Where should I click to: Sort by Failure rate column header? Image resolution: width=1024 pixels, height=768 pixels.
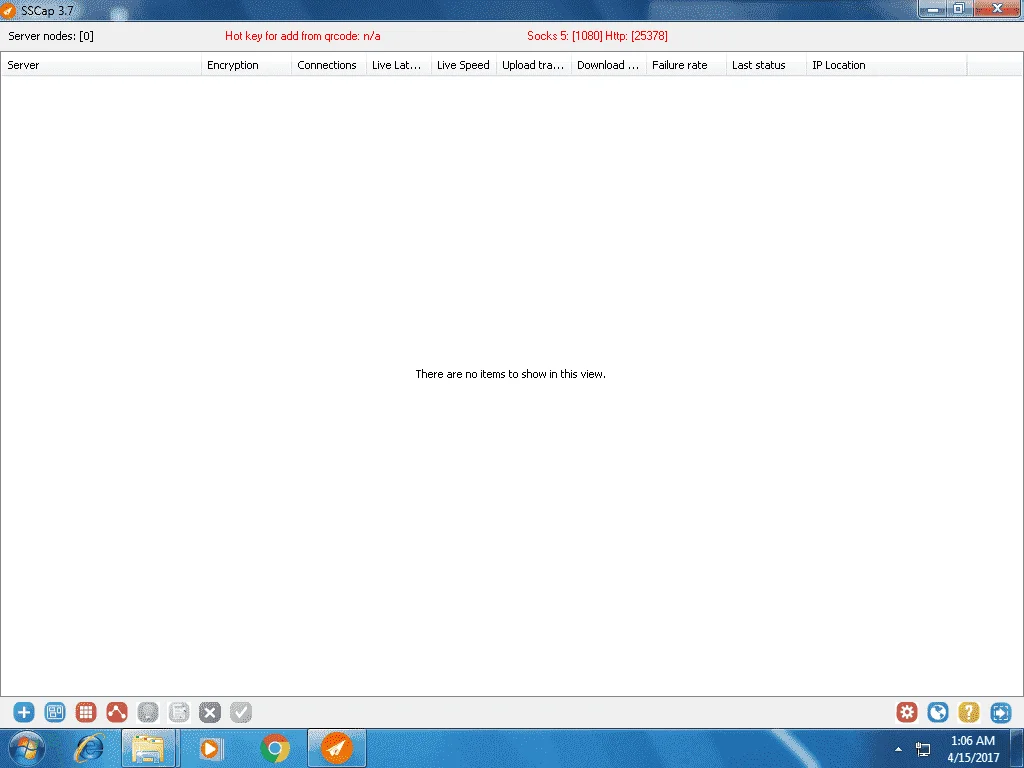pyautogui.click(x=686, y=65)
